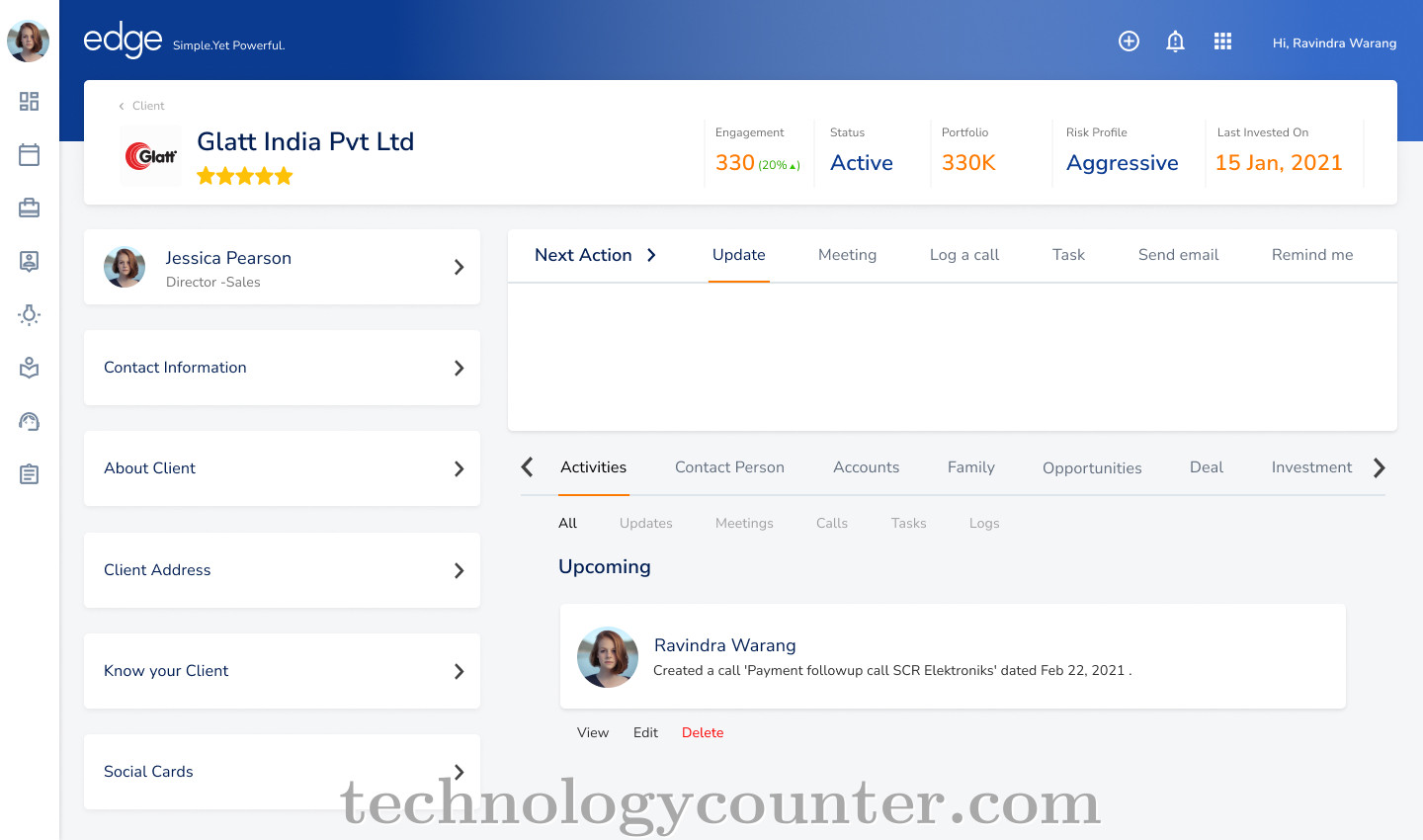Click the Aggressive risk profile value
The height and width of the screenshot is (840, 1423).
click(1123, 163)
